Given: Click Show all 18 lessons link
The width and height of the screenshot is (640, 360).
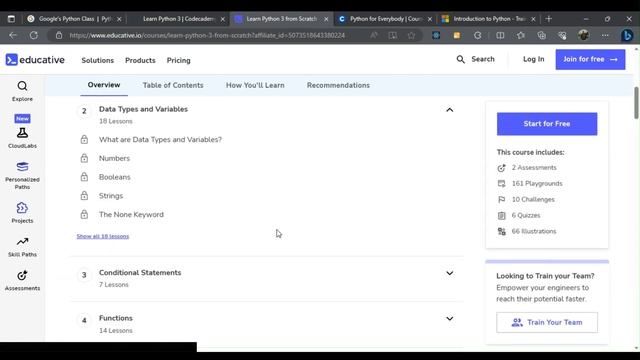Looking at the screenshot, I should (x=103, y=236).
